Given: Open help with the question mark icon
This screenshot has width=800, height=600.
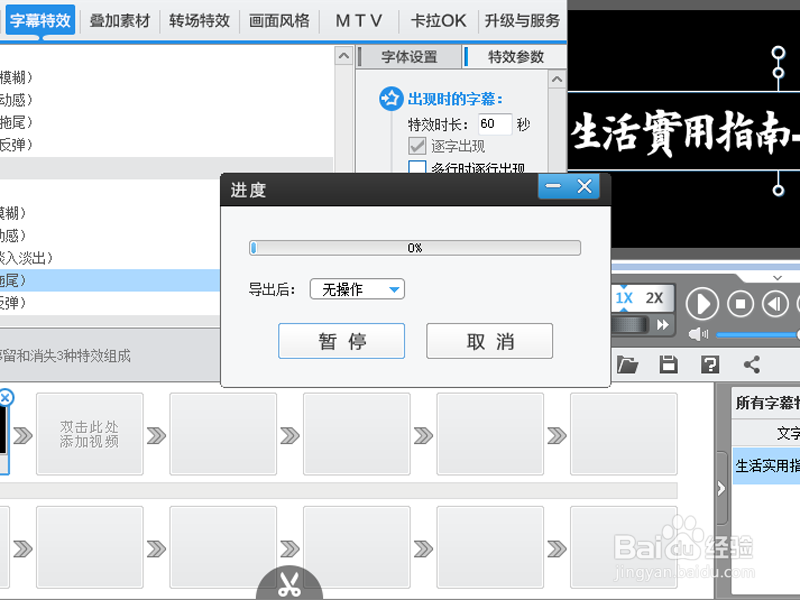Looking at the screenshot, I should (x=710, y=364).
